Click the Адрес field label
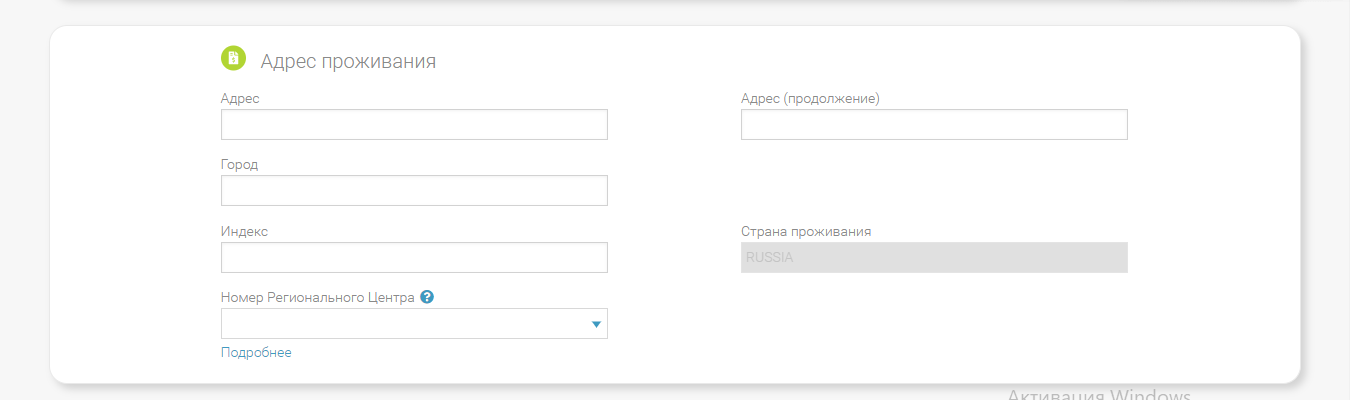This screenshot has height=400, width=1350. [x=240, y=98]
